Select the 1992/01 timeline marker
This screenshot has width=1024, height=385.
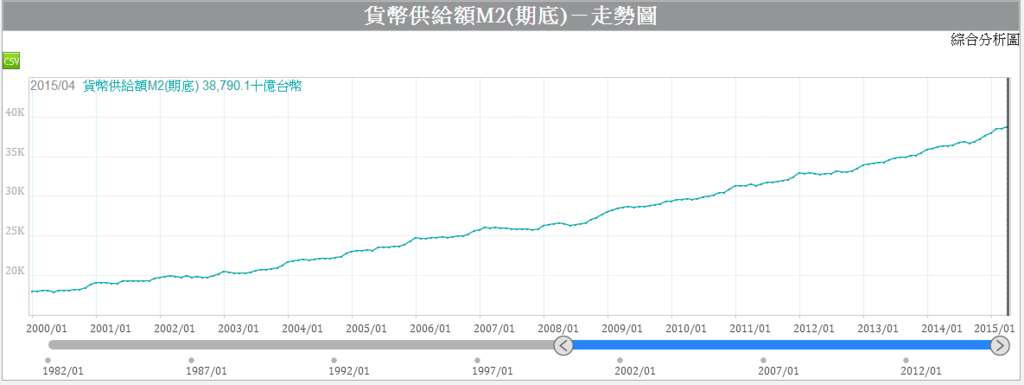pyautogui.click(x=334, y=360)
